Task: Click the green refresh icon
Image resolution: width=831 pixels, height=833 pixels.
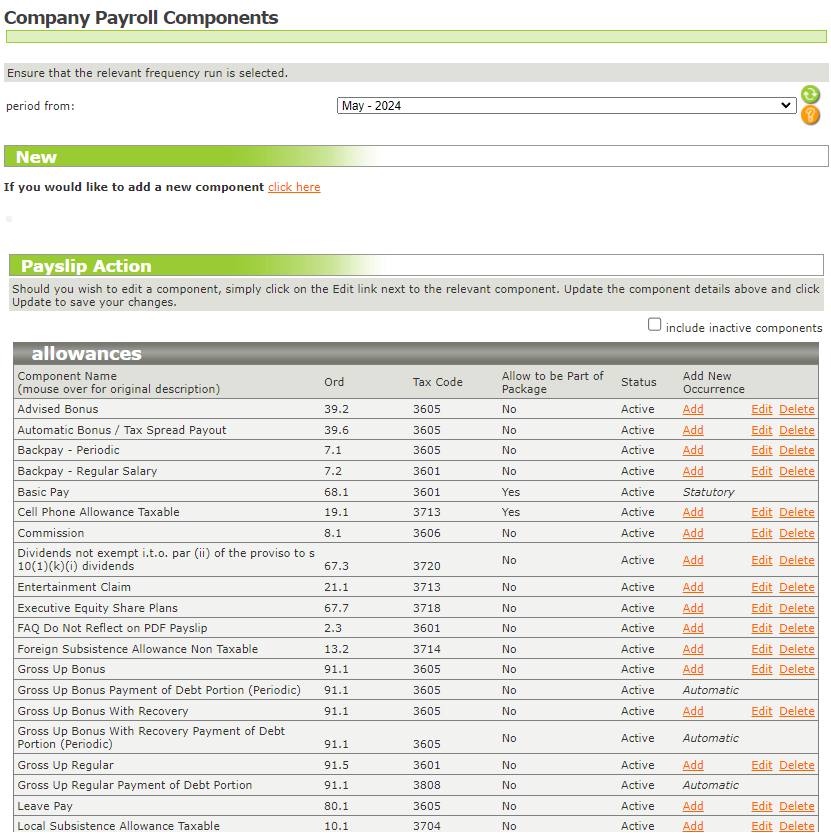Action: point(810,95)
